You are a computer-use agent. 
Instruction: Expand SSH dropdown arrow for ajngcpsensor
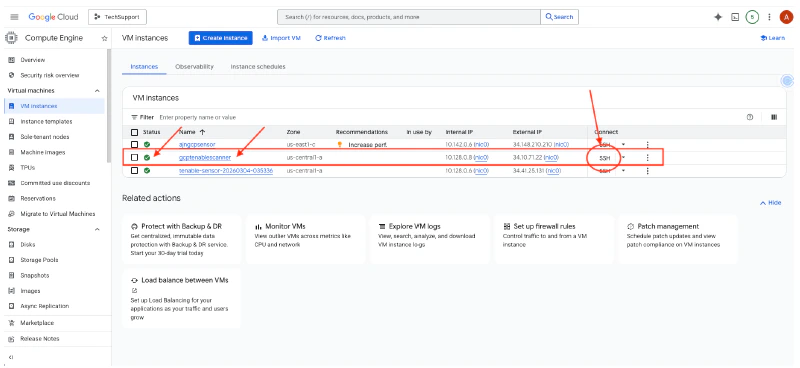click(x=623, y=144)
